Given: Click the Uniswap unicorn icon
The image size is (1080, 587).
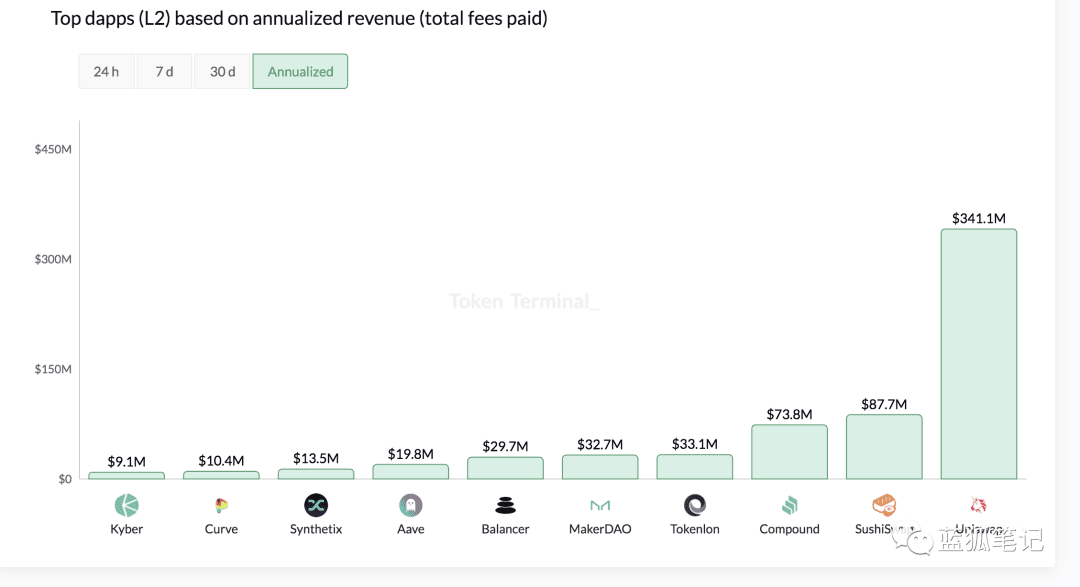Looking at the screenshot, I should [x=979, y=505].
